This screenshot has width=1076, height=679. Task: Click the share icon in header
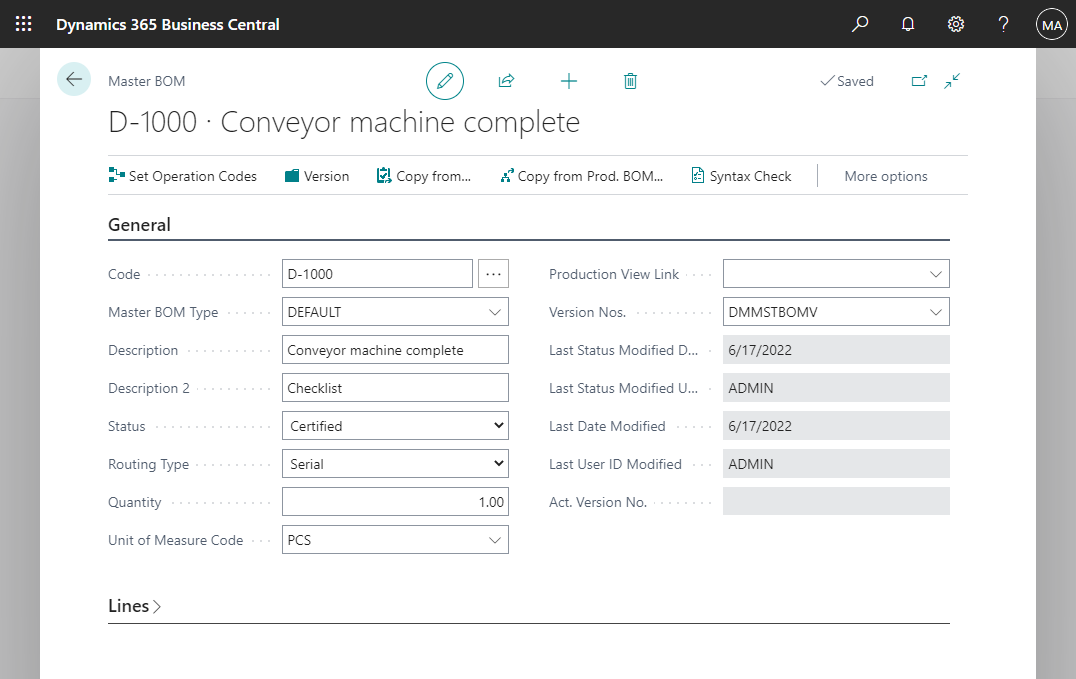tap(506, 81)
